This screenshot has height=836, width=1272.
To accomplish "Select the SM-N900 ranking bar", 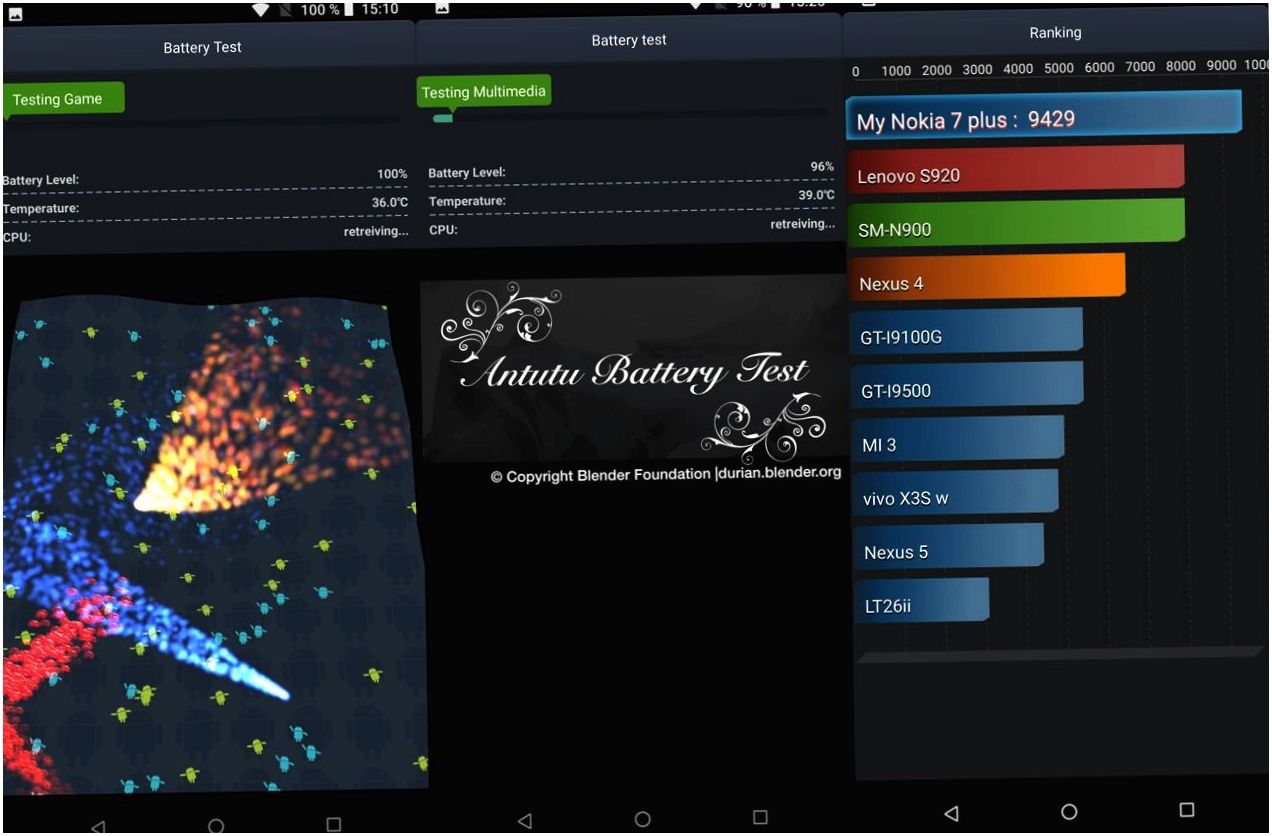I will click(x=1016, y=224).
